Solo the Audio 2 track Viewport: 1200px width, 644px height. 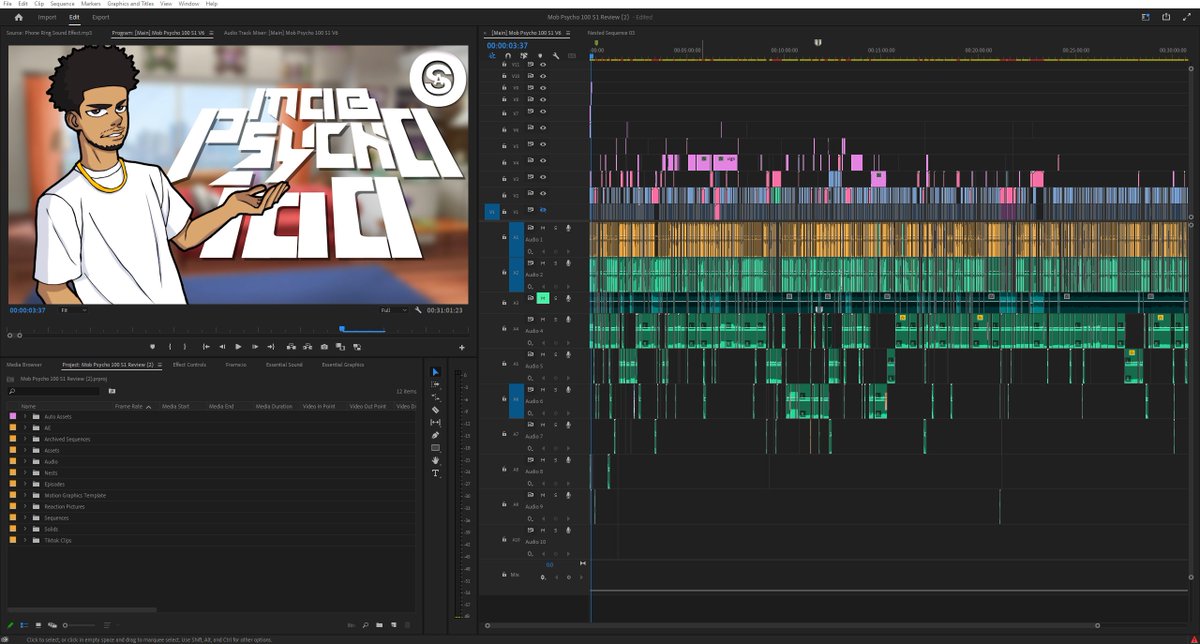coord(555,263)
